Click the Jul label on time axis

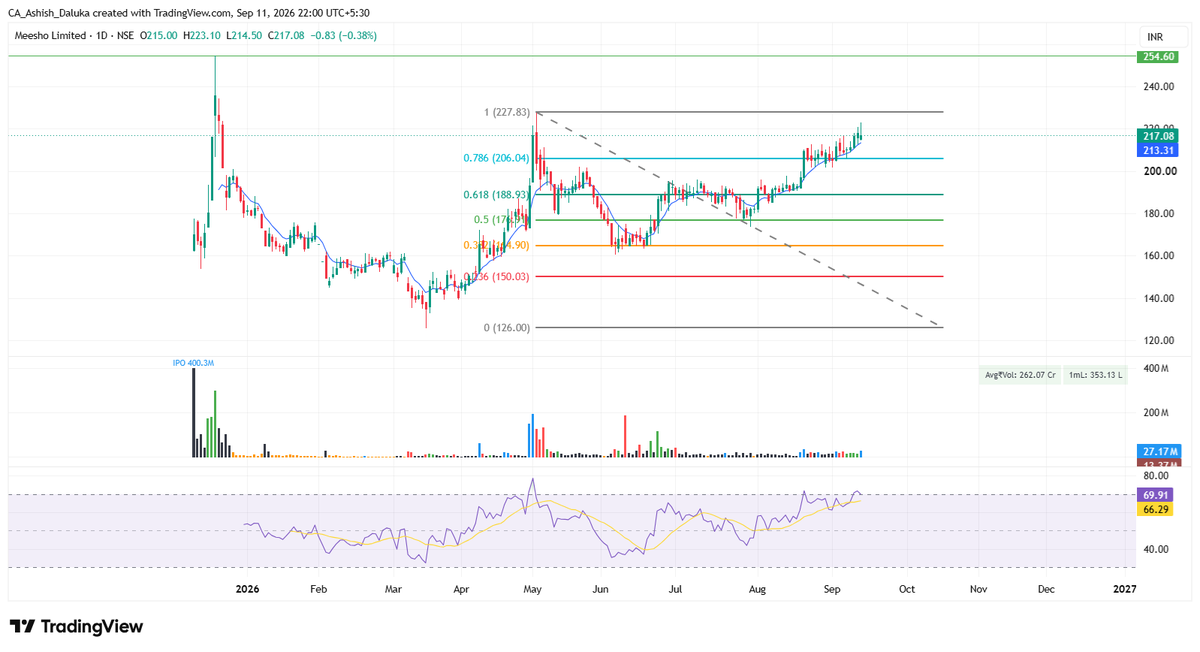(x=676, y=590)
